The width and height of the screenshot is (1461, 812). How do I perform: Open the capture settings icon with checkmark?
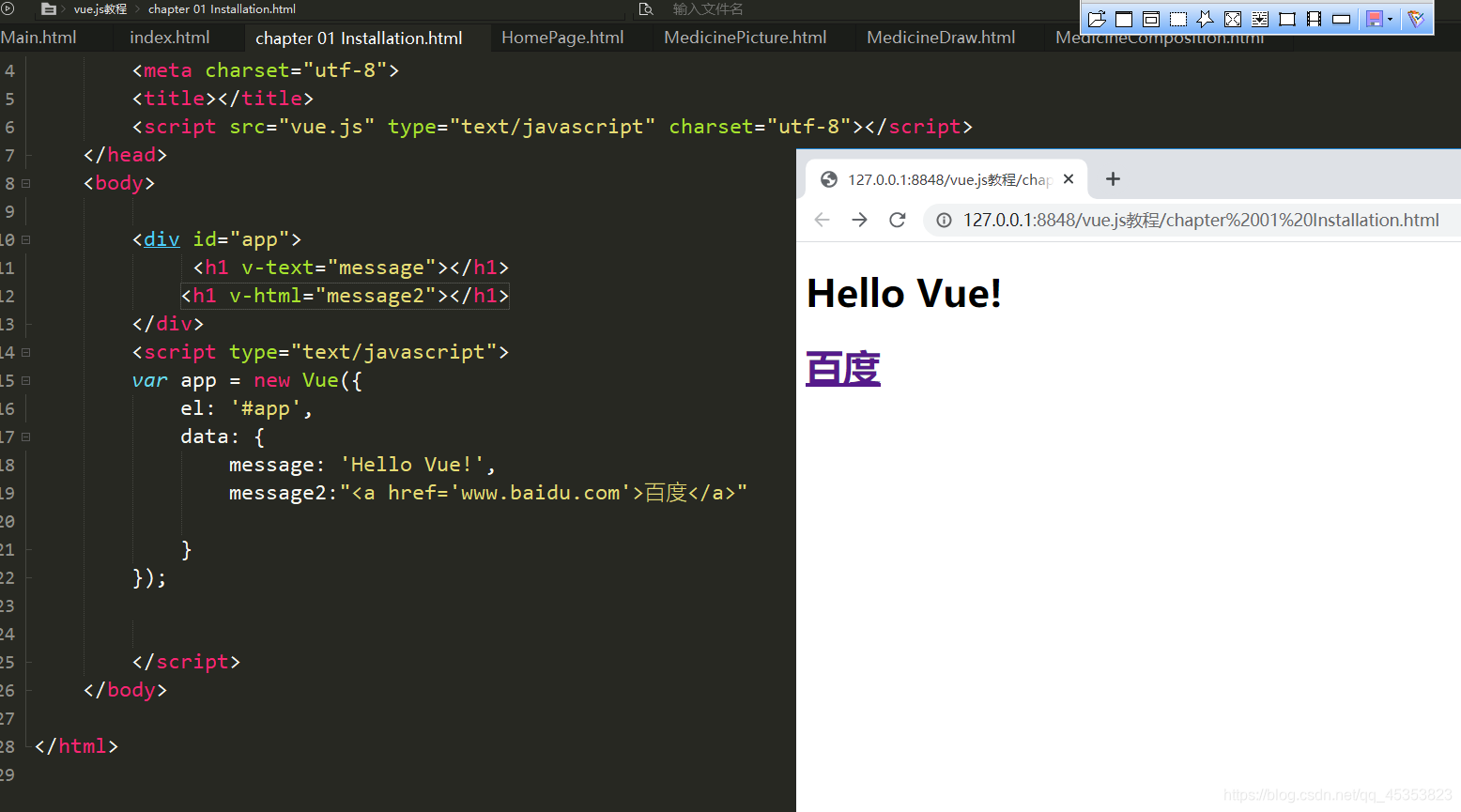1417,19
